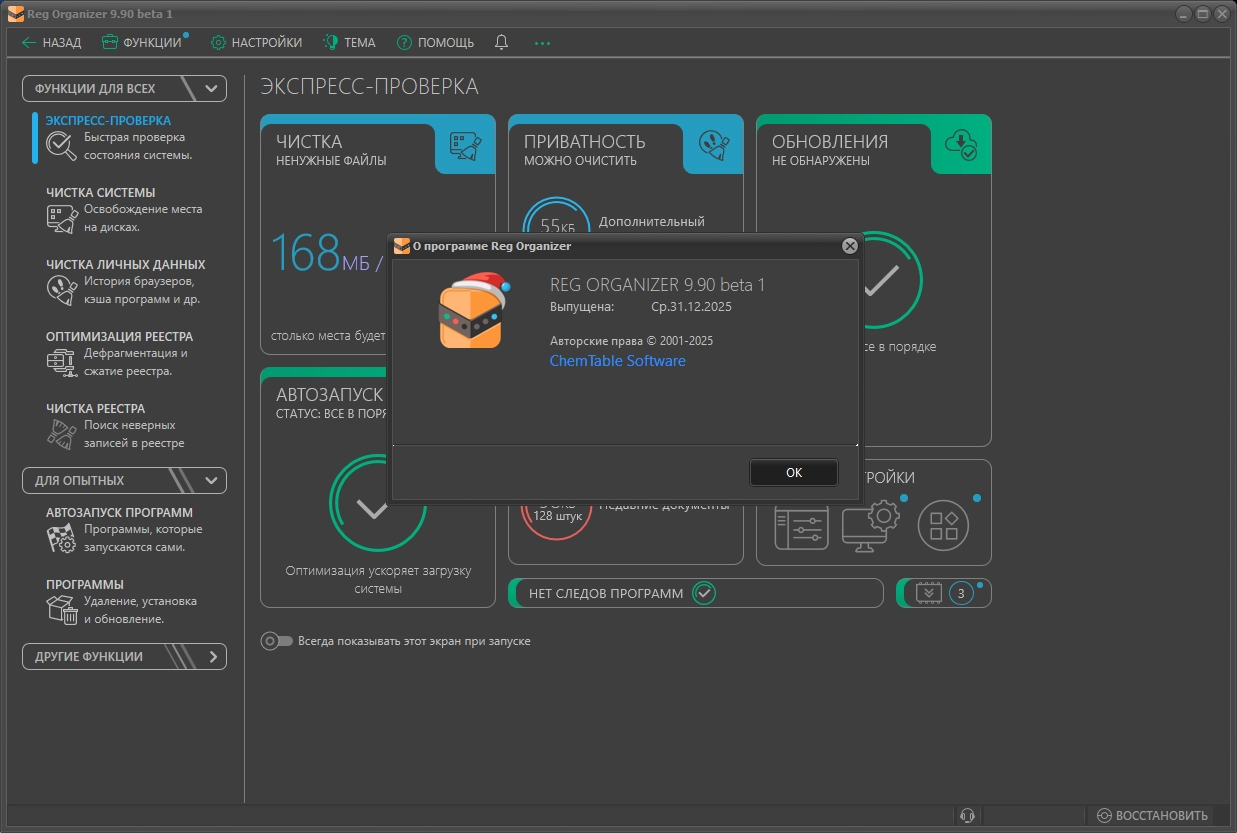Click the notifications bell icon
The height and width of the screenshot is (833, 1237).
click(502, 43)
